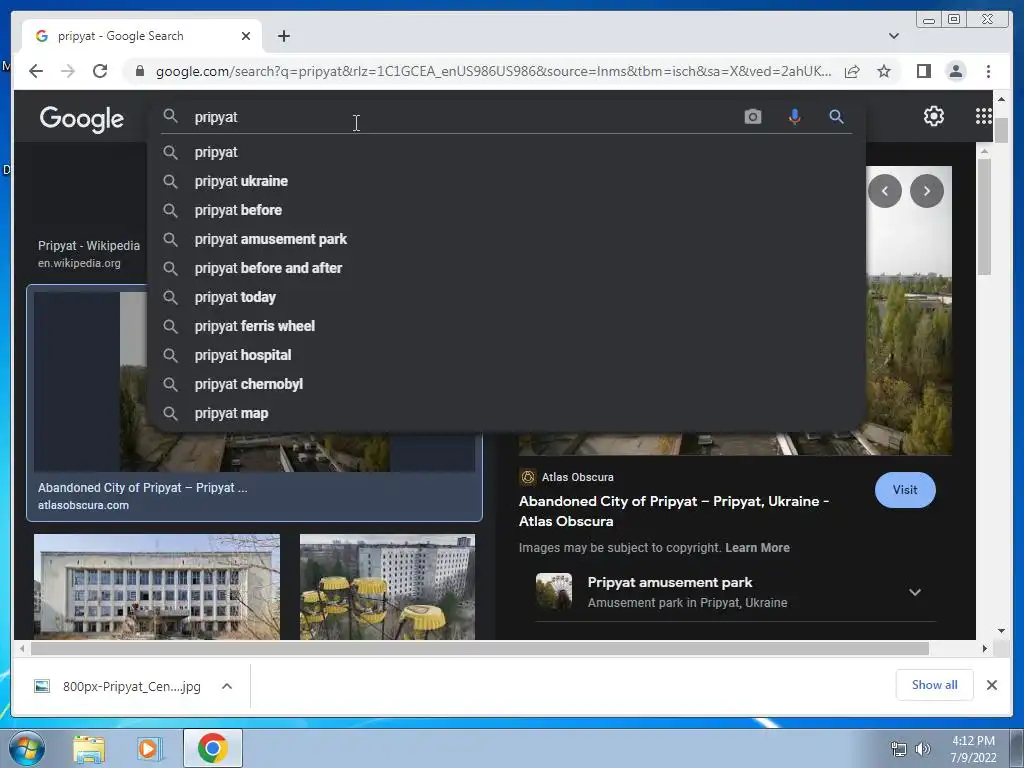Open the Chrome profile avatar icon

pyautogui.click(x=955, y=71)
